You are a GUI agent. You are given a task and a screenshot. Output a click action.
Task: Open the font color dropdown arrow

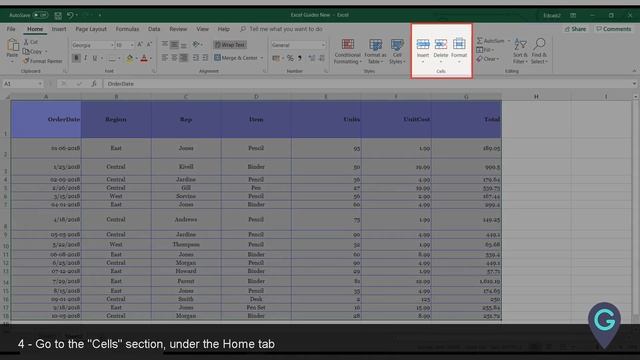[151, 58]
